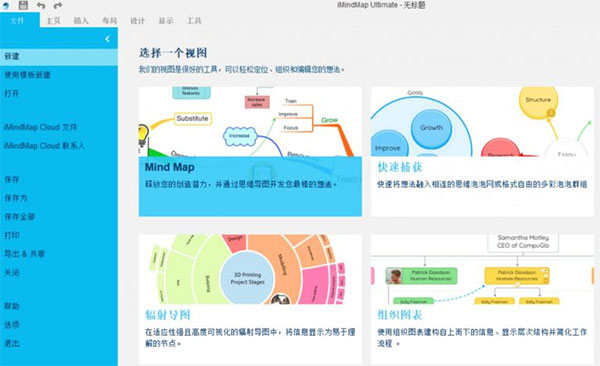Click the 选择一个视图 heading

tap(173, 53)
